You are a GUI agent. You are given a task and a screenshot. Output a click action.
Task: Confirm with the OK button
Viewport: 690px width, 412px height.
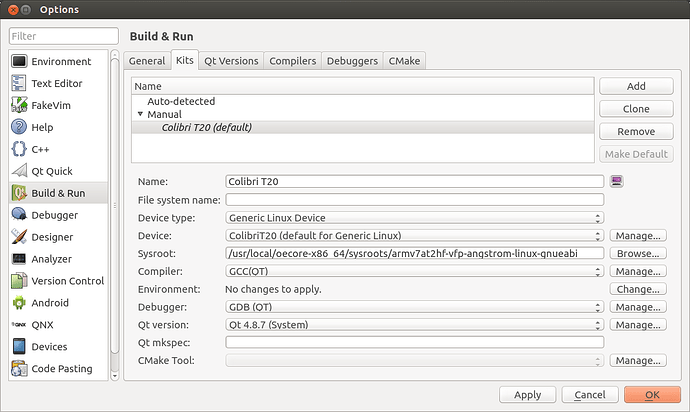point(653,395)
